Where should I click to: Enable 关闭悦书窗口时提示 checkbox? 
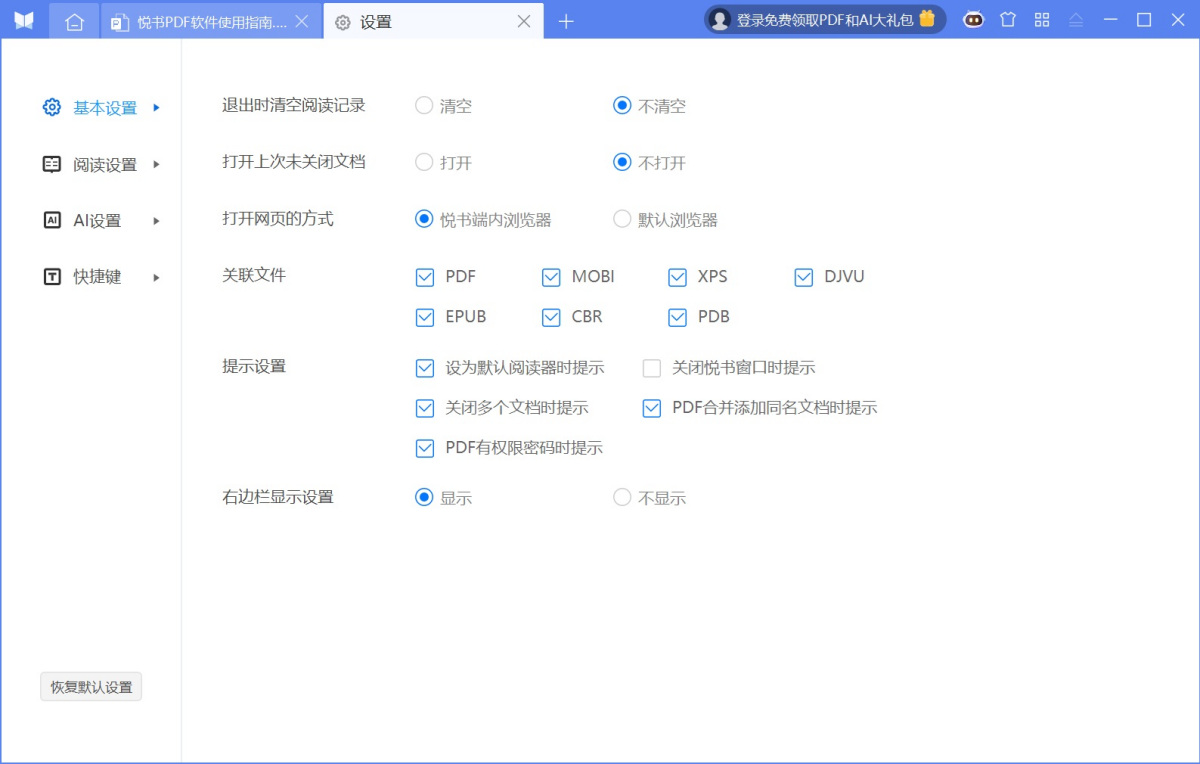[651, 368]
